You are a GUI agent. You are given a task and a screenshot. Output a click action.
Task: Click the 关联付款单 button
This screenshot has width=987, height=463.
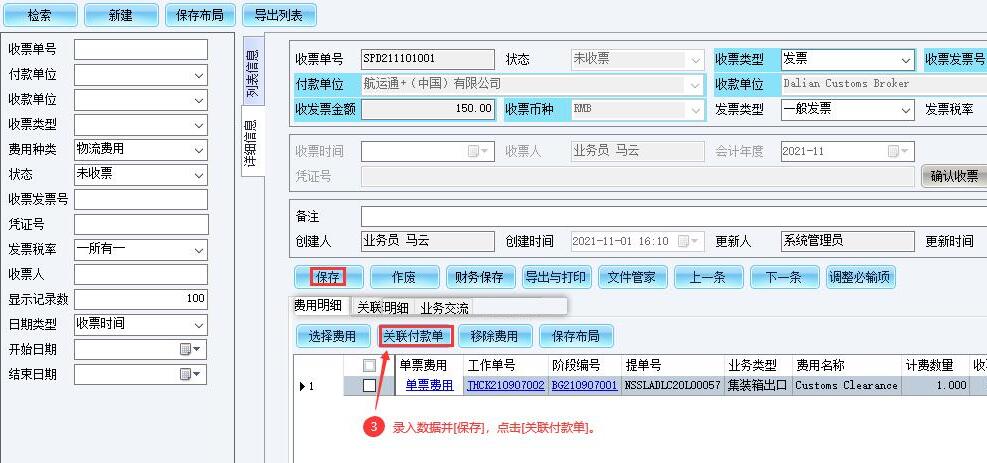tap(415, 336)
